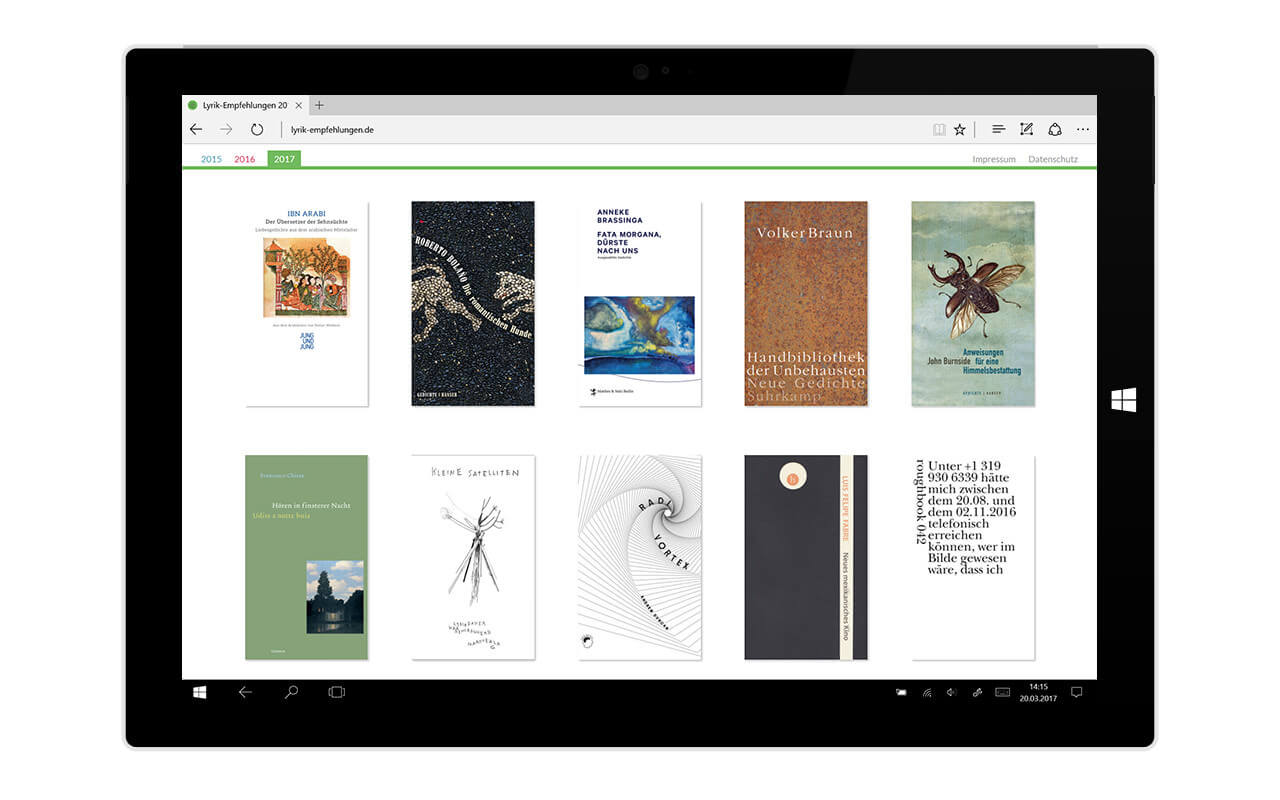
Task: Open reading view book icon
Action: [x=938, y=129]
